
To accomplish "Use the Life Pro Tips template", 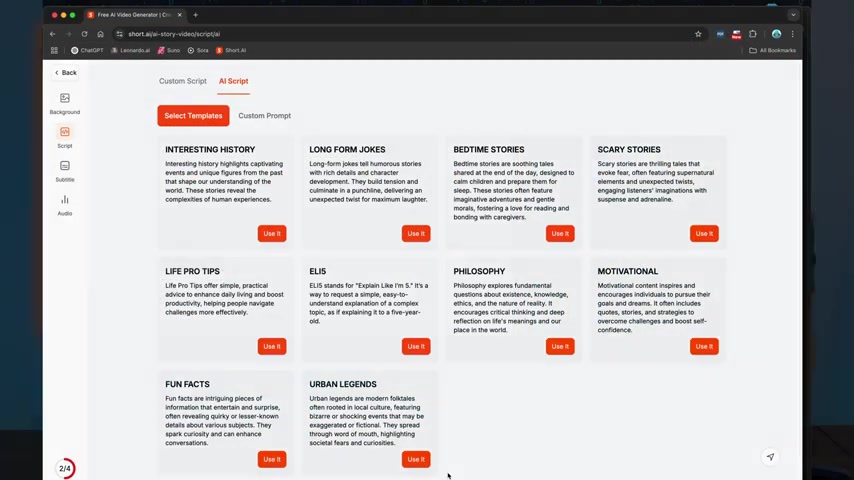I will pyautogui.click(x=272, y=347).
